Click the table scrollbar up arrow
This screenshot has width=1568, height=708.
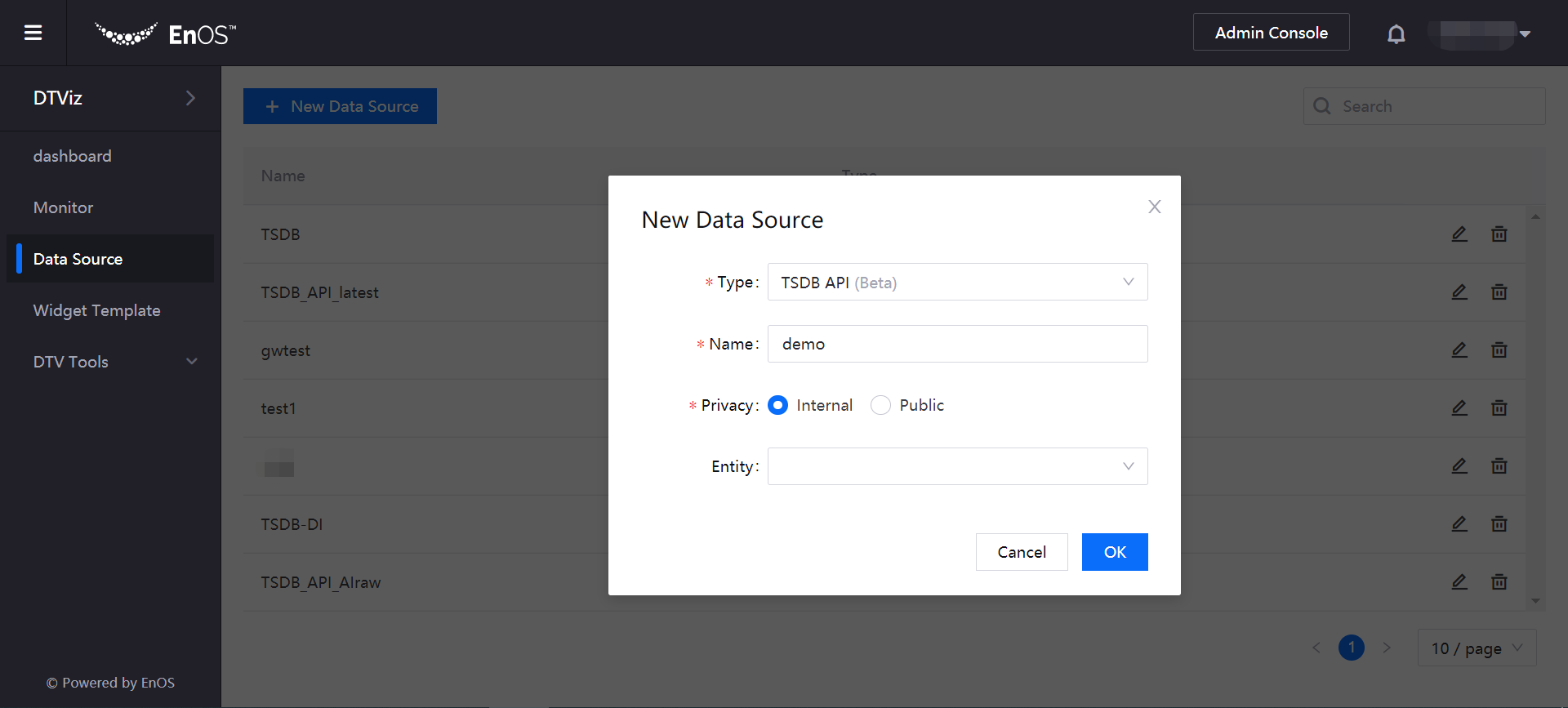[x=1535, y=216]
